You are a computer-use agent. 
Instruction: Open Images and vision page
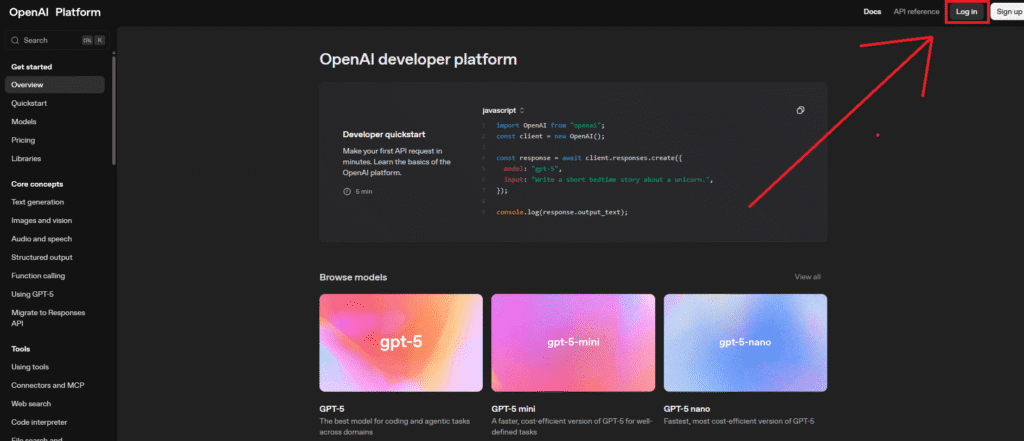coord(42,221)
